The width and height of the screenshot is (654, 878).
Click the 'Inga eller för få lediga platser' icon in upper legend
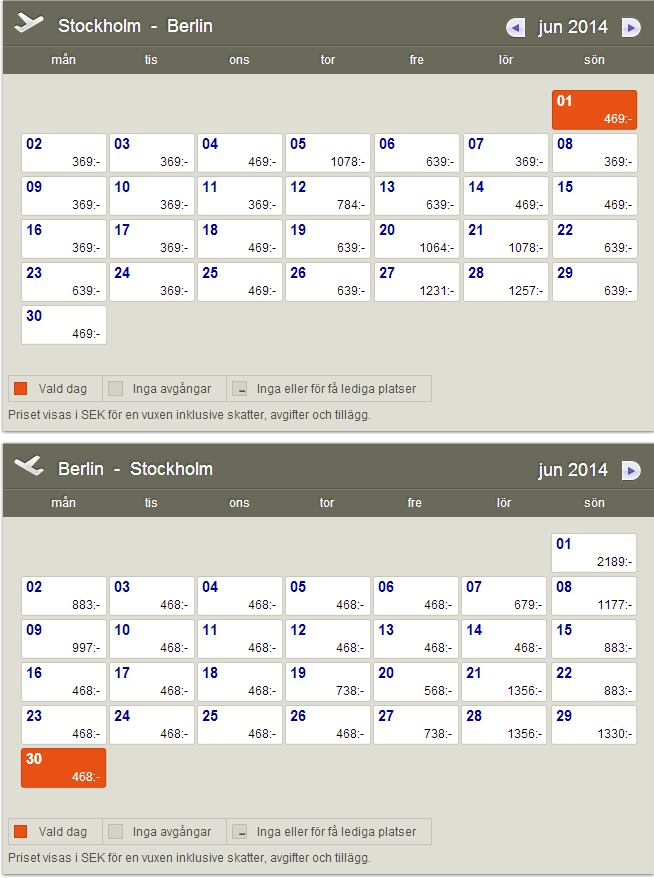(x=240, y=388)
